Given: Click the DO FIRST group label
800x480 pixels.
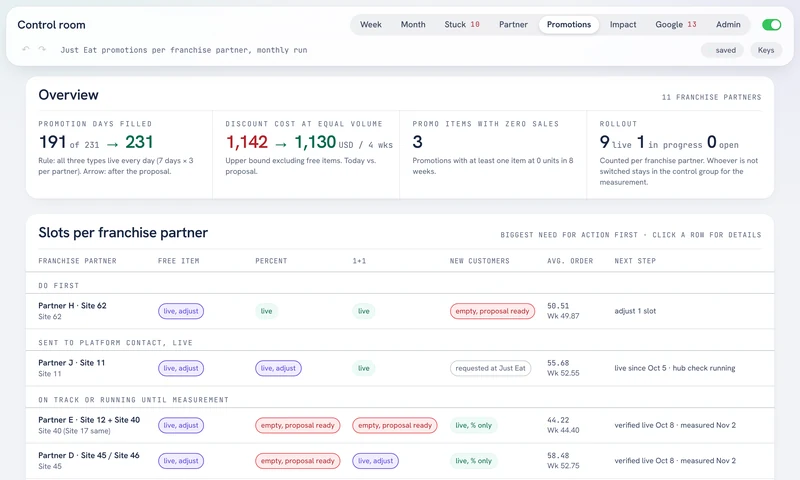Looking at the screenshot, I should click(59, 286).
